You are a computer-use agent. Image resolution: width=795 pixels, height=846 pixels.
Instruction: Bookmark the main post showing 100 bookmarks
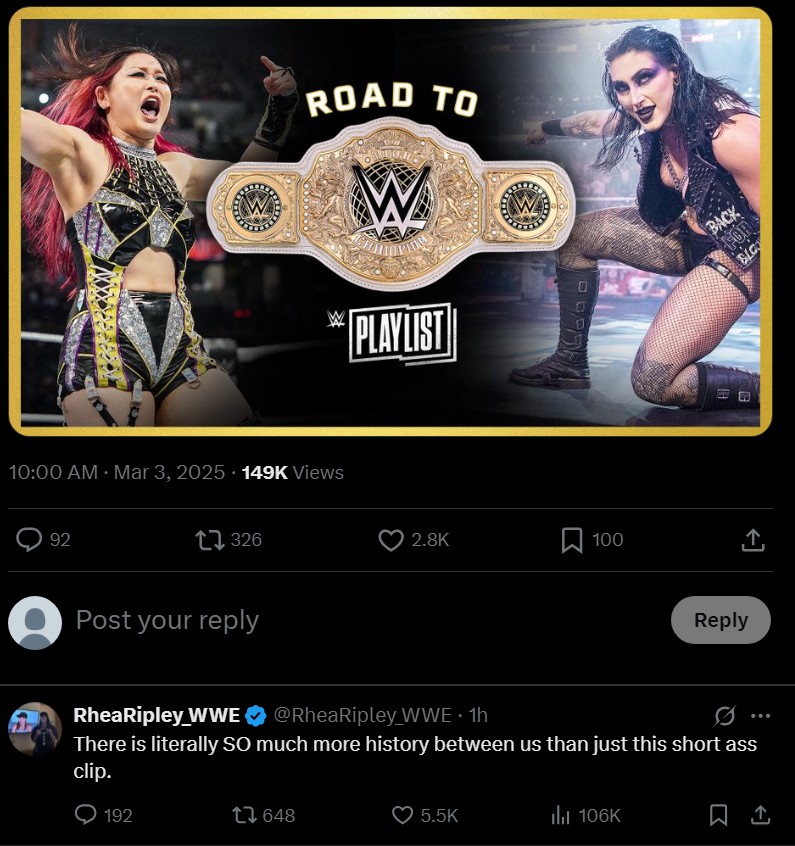tap(572, 540)
